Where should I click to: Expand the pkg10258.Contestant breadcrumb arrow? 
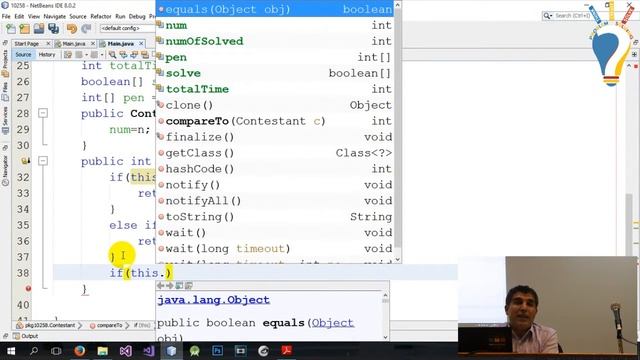coord(80,326)
